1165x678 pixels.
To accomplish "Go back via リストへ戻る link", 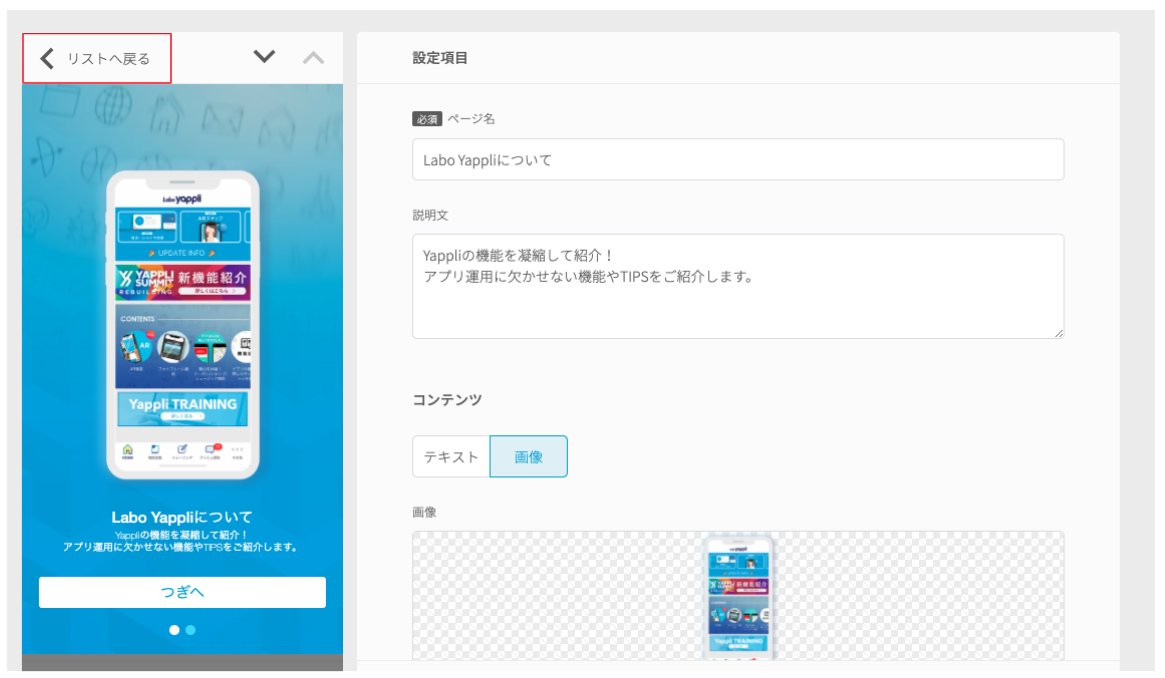I will 97,58.
